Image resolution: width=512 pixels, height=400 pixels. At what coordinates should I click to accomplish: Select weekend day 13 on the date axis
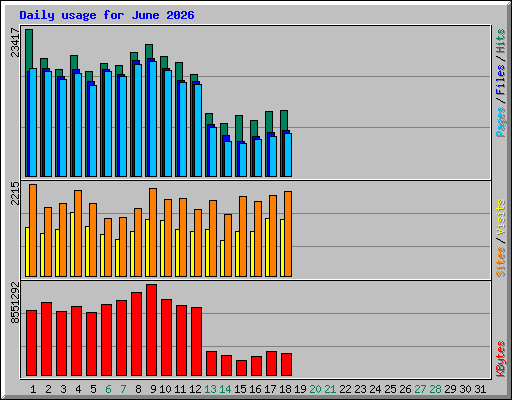point(210,389)
